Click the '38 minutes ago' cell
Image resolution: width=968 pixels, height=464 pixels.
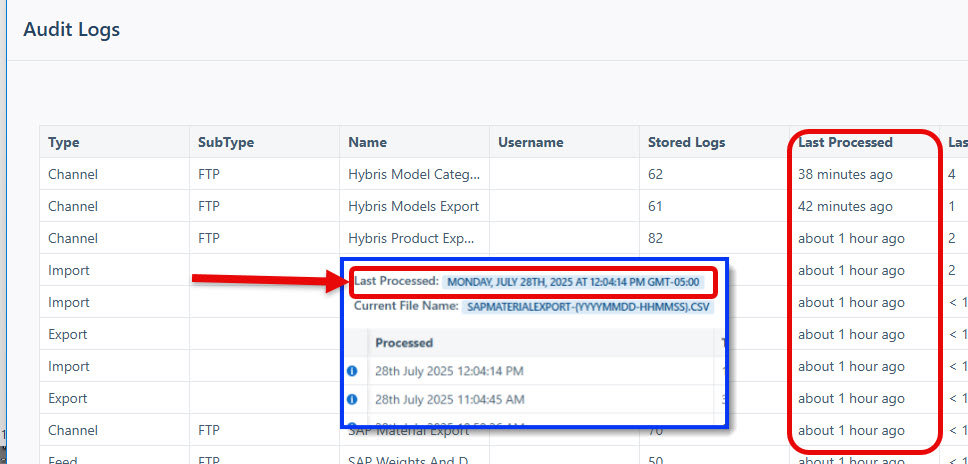coord(845,174)
